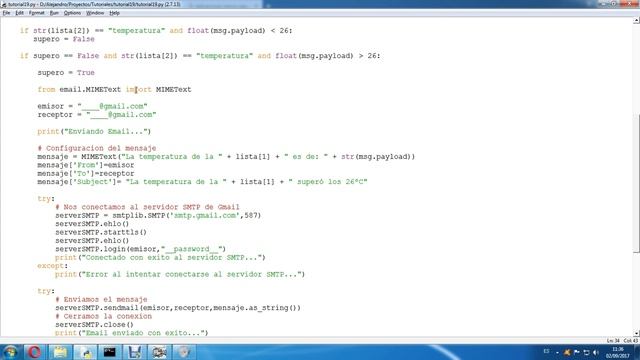Open the Action Center flag icon
The height and width of the screenshot is (360, 640).
576,352
